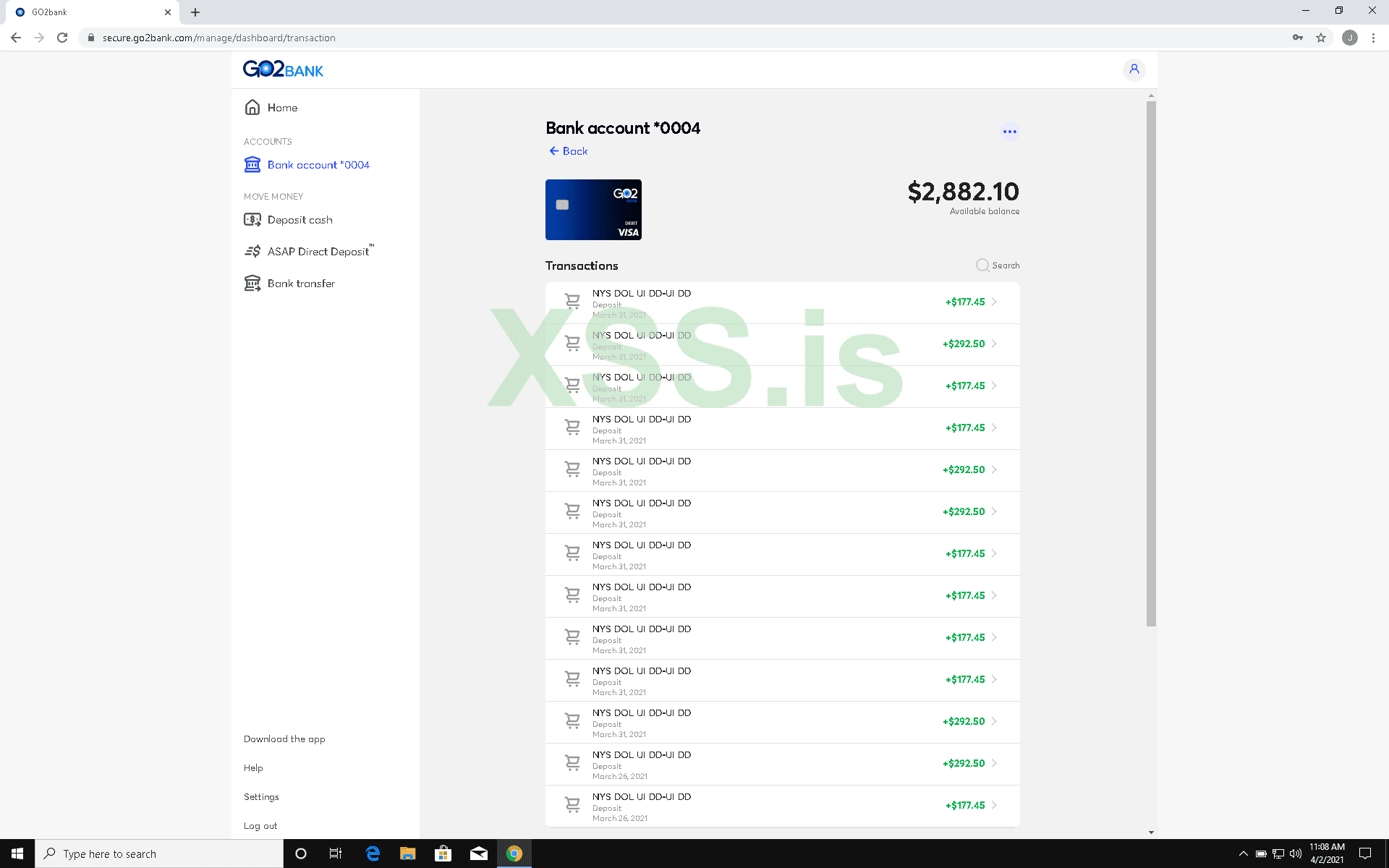Expand the last March 26 +$177.45 chevron
The image size is (1389, 868).
pyautogui.click(x=994, y=806)
